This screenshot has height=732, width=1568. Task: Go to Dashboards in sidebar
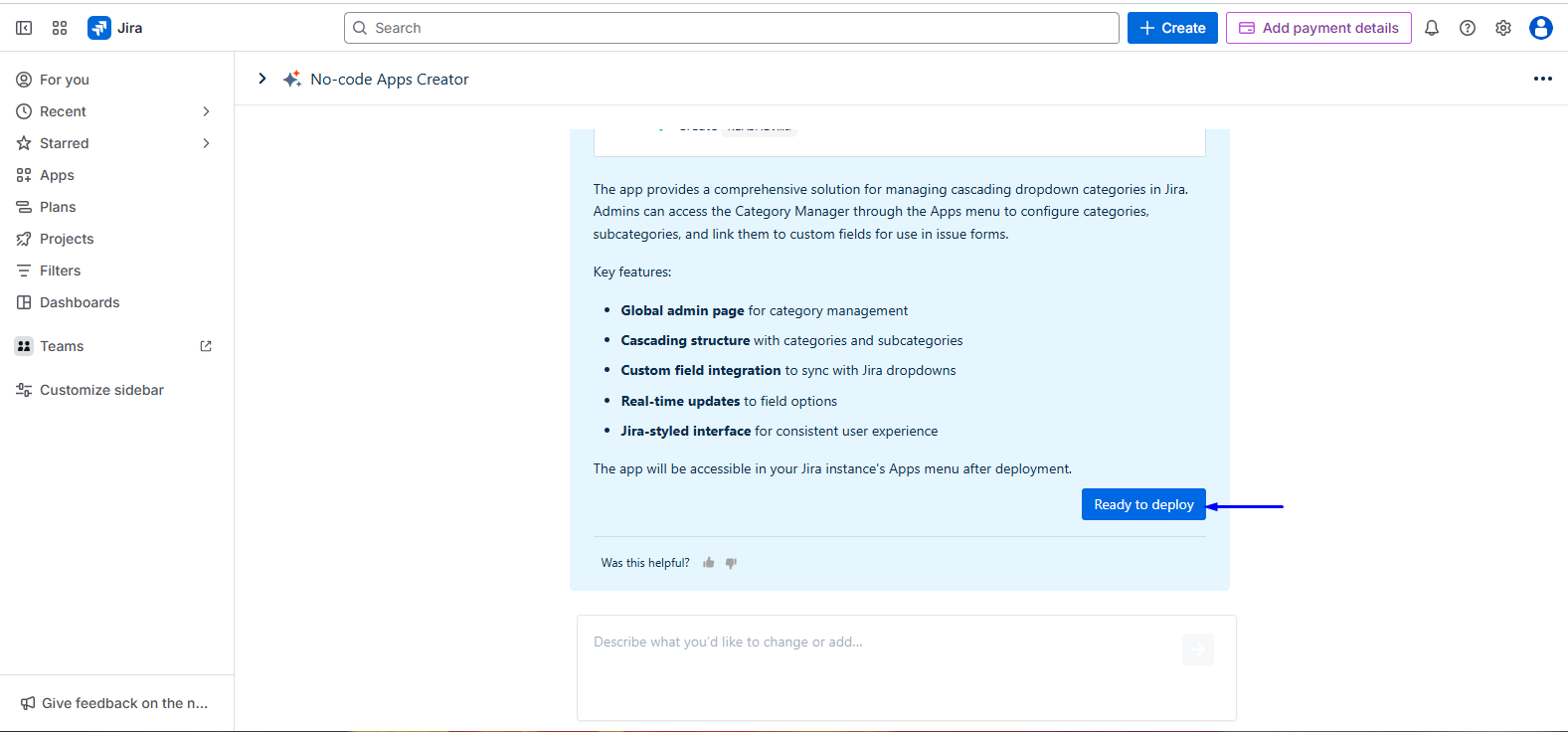point(80,302)
